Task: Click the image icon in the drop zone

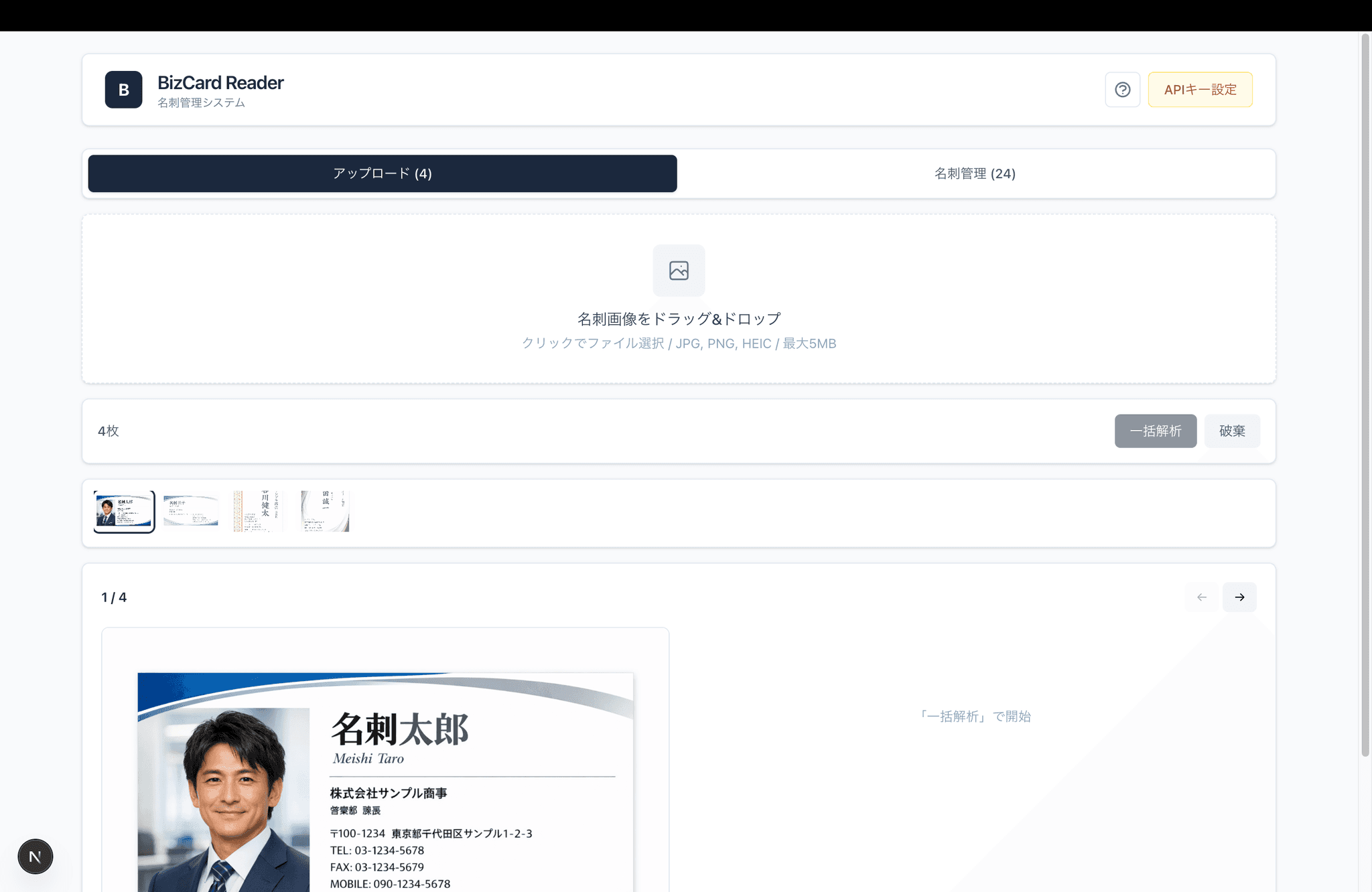Action: click(x=679, y=271)
